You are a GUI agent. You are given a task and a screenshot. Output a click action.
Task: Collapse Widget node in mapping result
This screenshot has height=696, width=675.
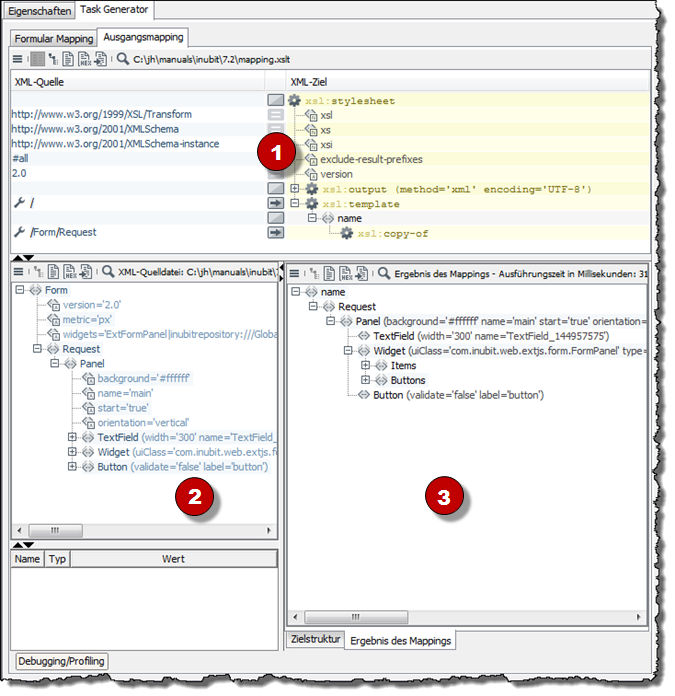(x=348, y=350)
